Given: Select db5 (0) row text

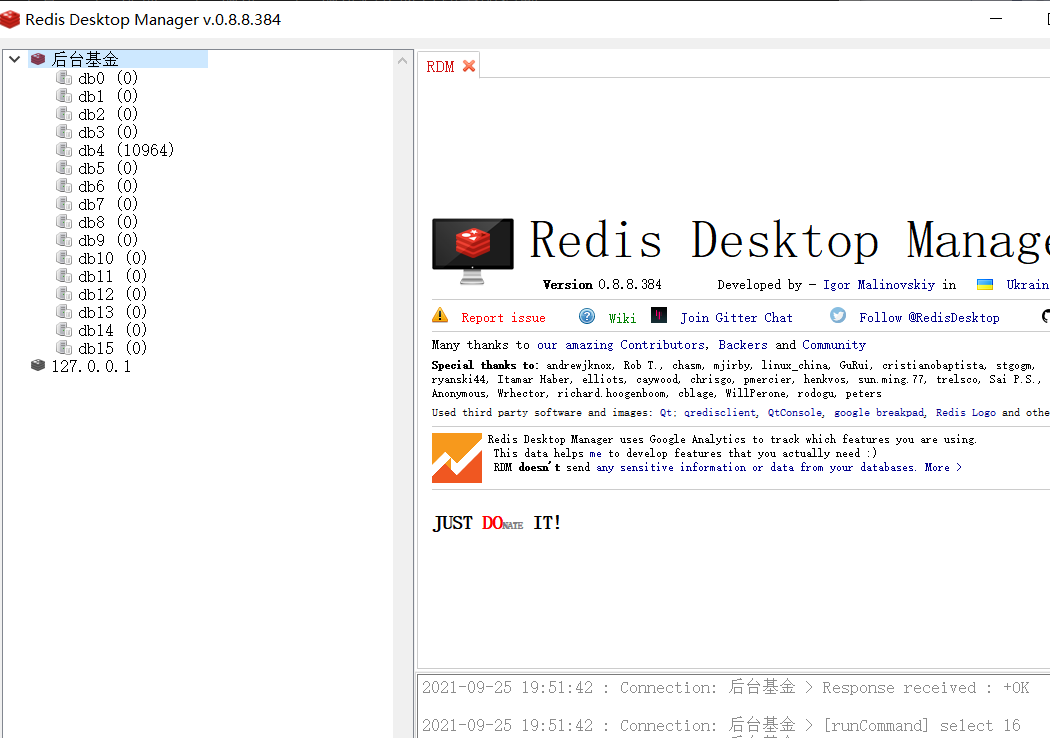Looking at the screenshot, I should [x=108, y=168].
